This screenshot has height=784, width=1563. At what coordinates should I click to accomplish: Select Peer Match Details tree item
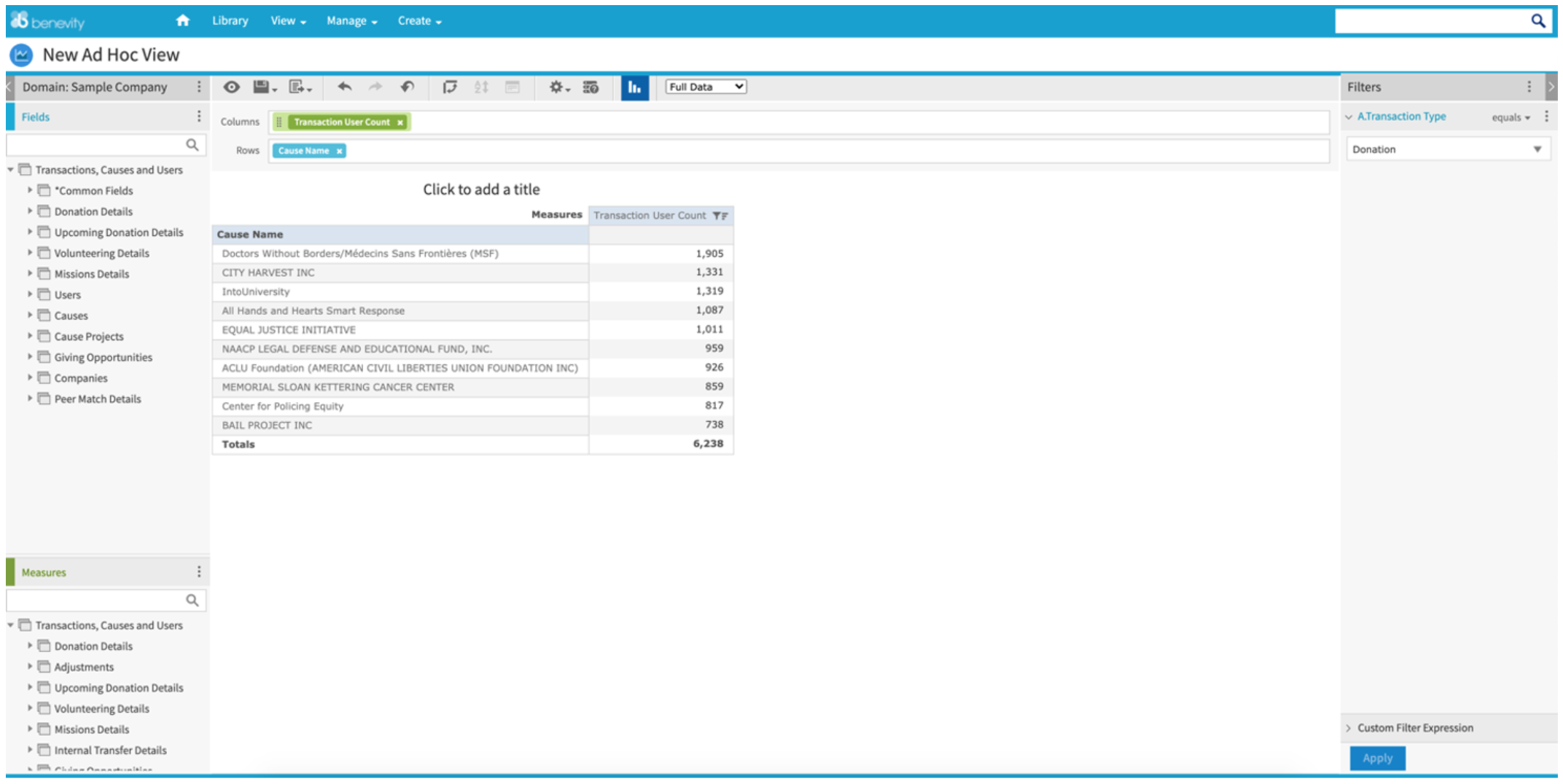98,399
